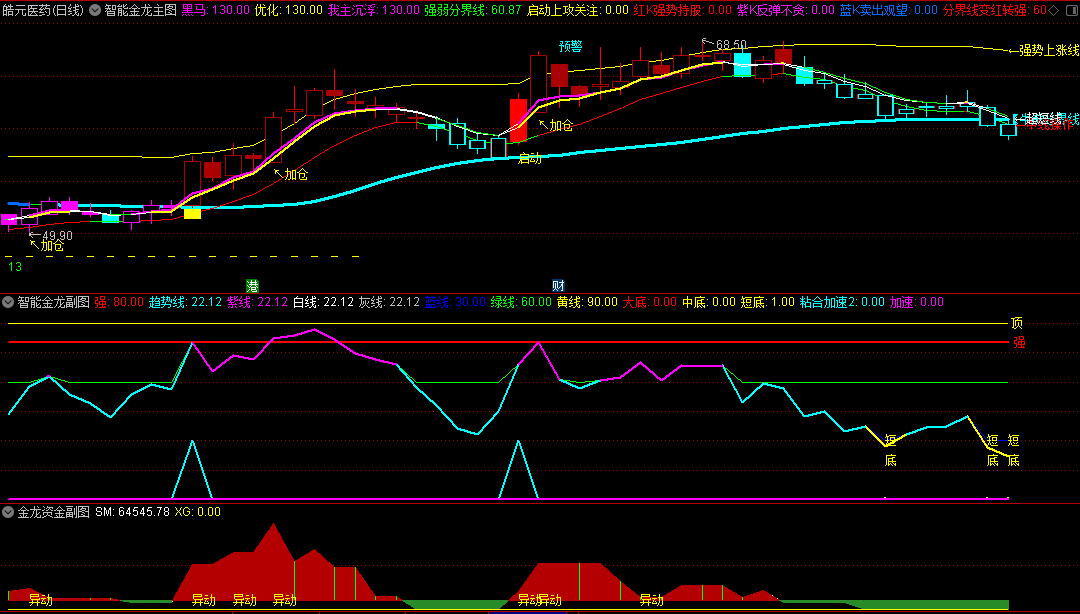The height and width of the screenshot is (614, 1080).
Task: Click the 68.50 high price label
Action: (731, 45)
